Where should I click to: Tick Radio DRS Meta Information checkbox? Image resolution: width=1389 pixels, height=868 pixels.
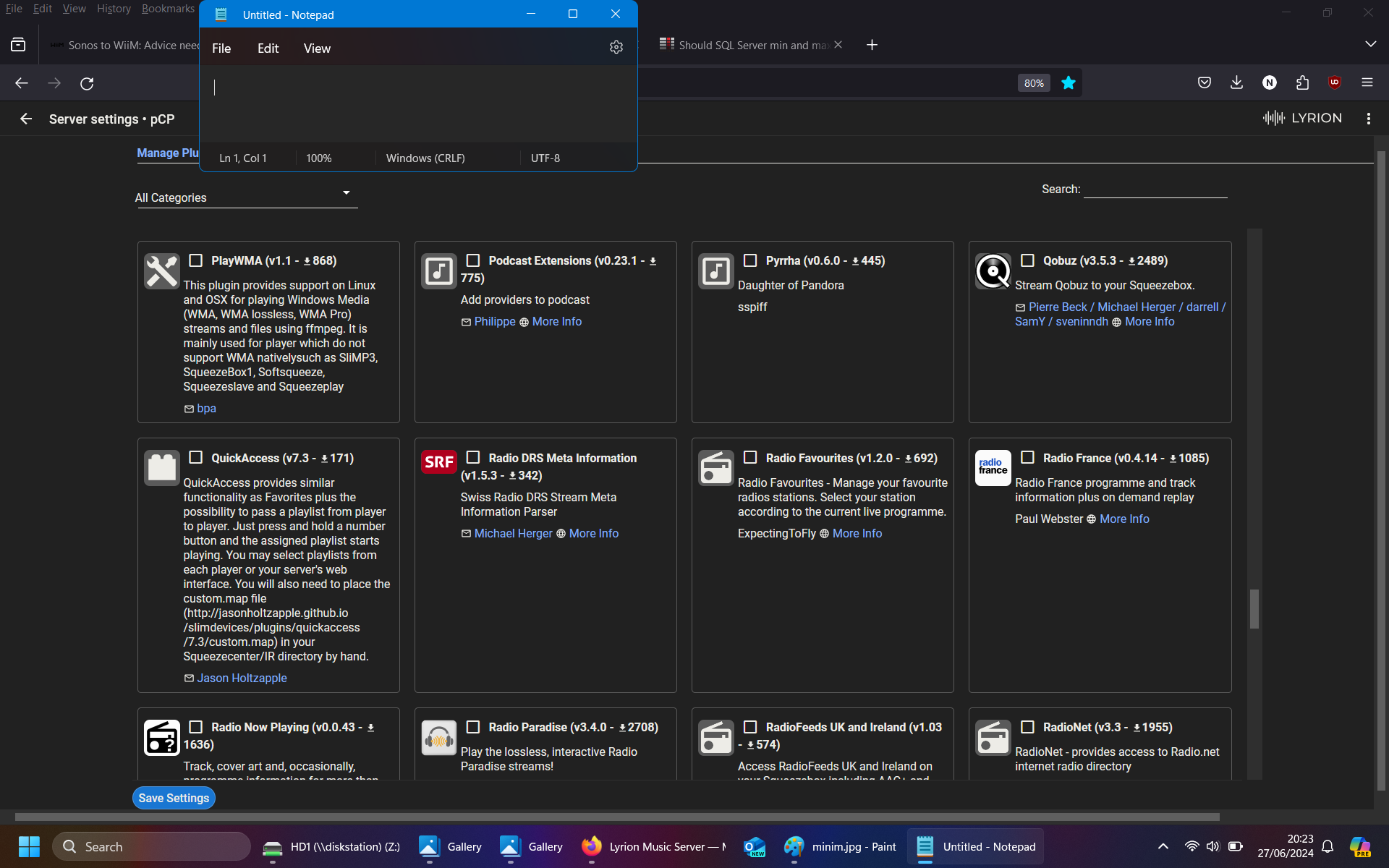tap(473, 457)
